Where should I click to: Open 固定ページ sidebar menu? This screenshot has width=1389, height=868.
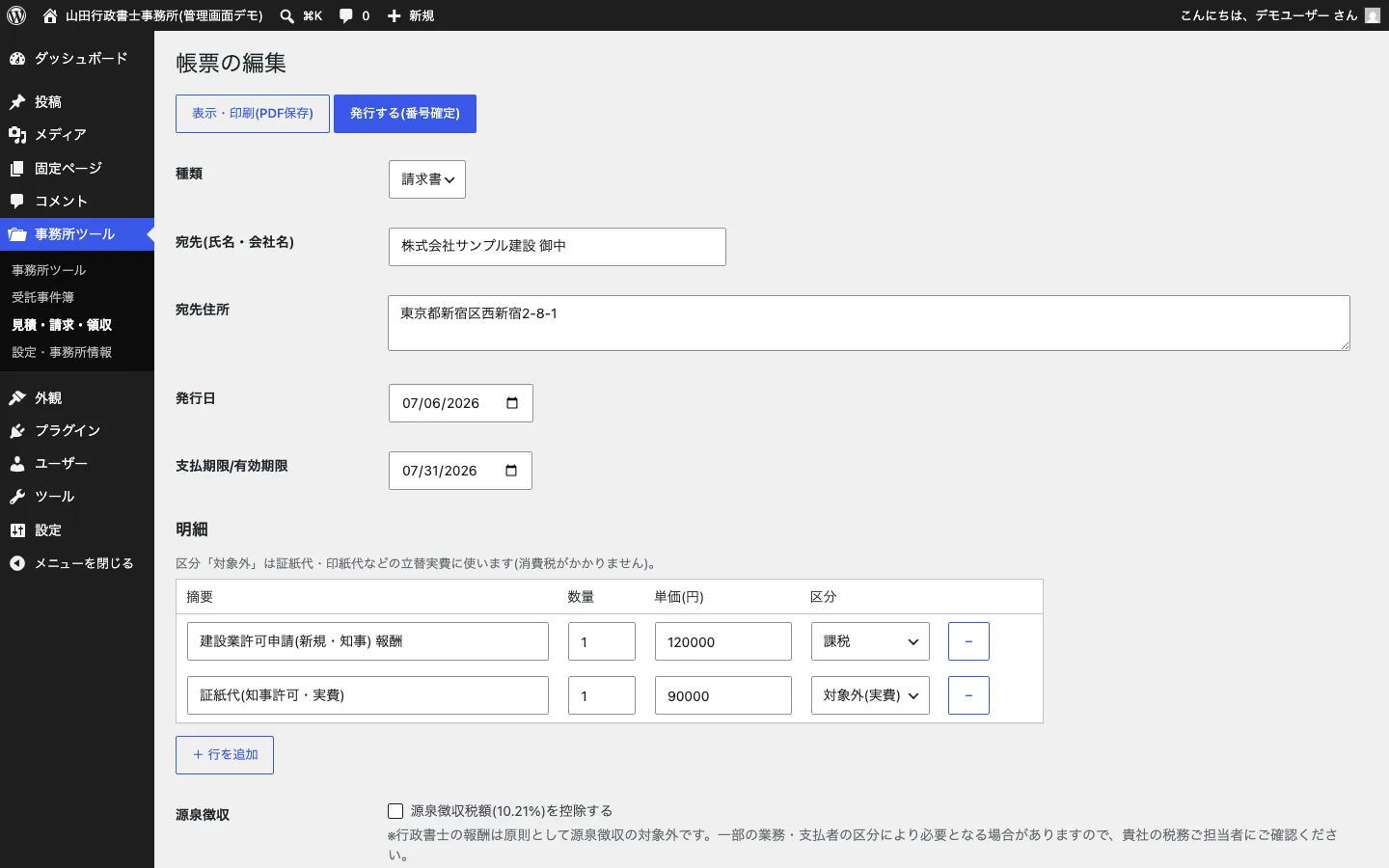[x=77, y=169]
